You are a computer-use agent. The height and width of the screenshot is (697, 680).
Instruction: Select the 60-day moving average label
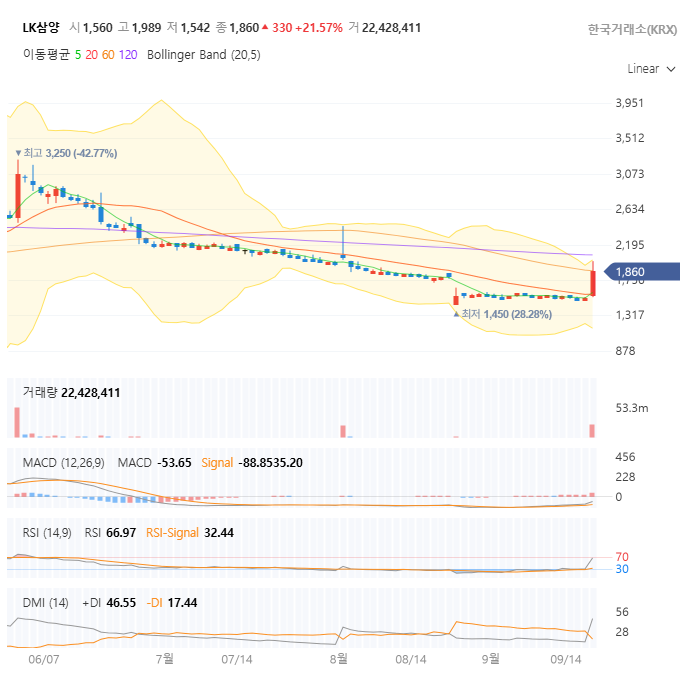(108, 55)
